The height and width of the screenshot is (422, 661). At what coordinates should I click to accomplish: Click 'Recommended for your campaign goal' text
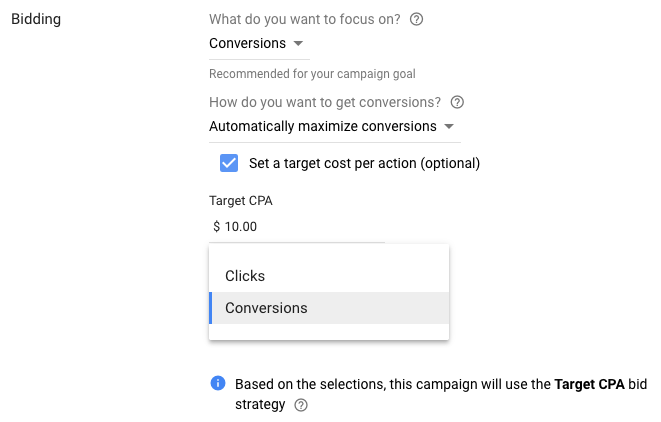point(312,74)
